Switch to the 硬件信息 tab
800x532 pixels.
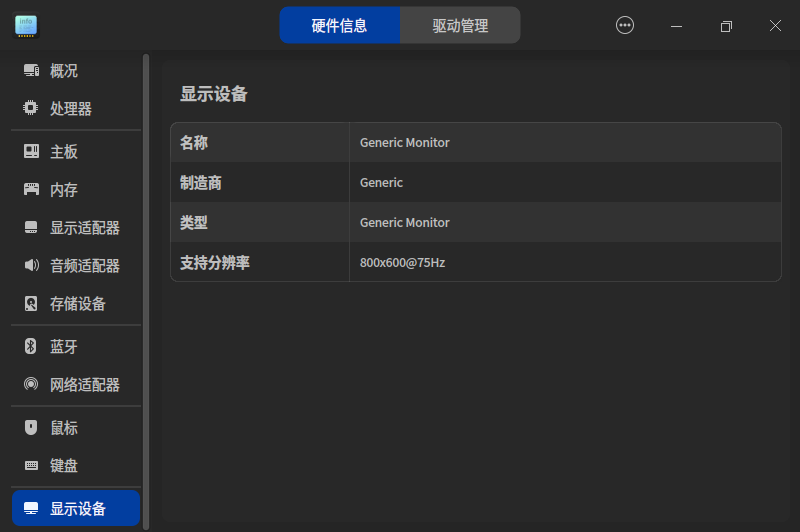click(x=340, y=25)
